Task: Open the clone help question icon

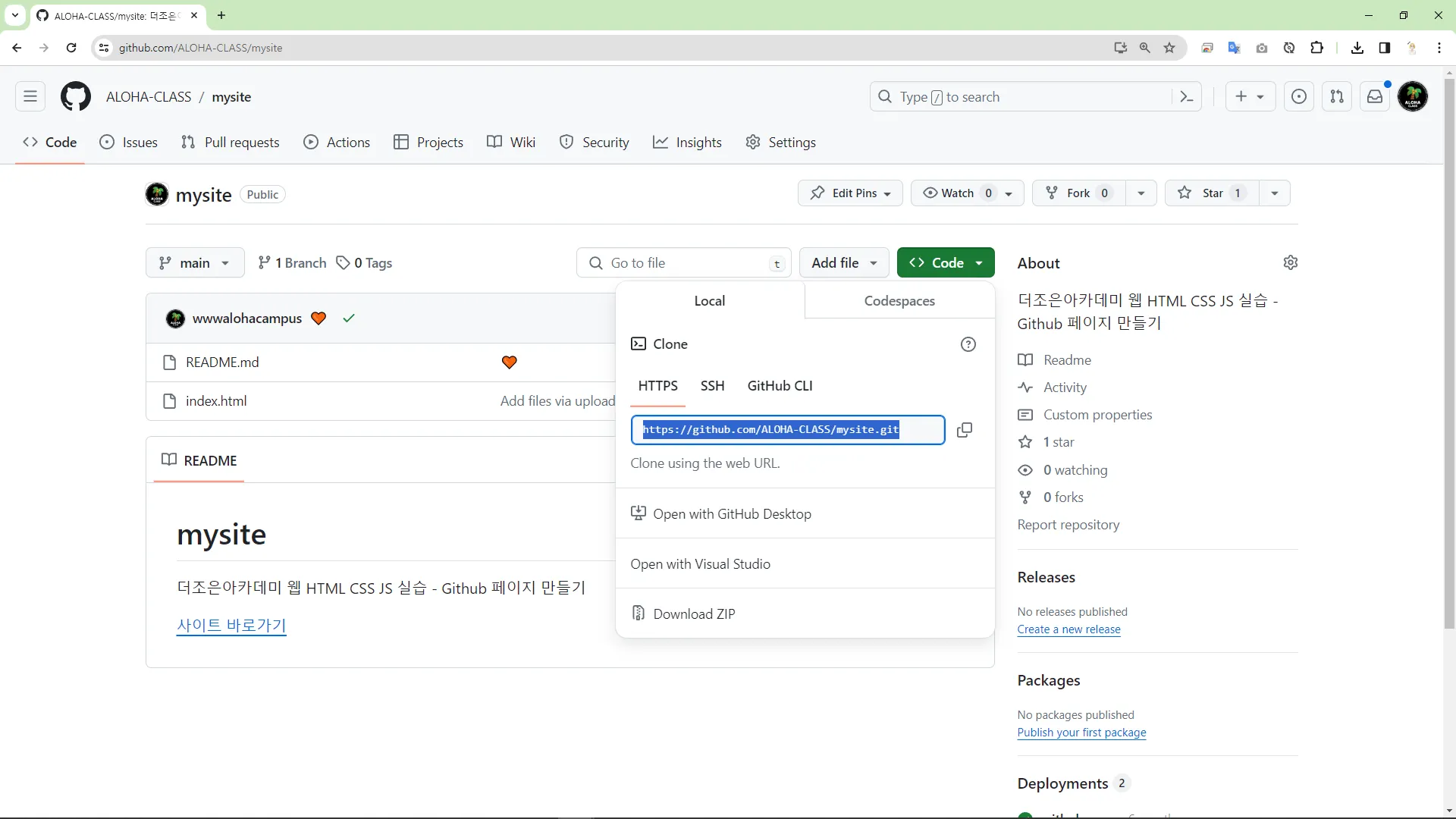Action: (x=968, y=344)
